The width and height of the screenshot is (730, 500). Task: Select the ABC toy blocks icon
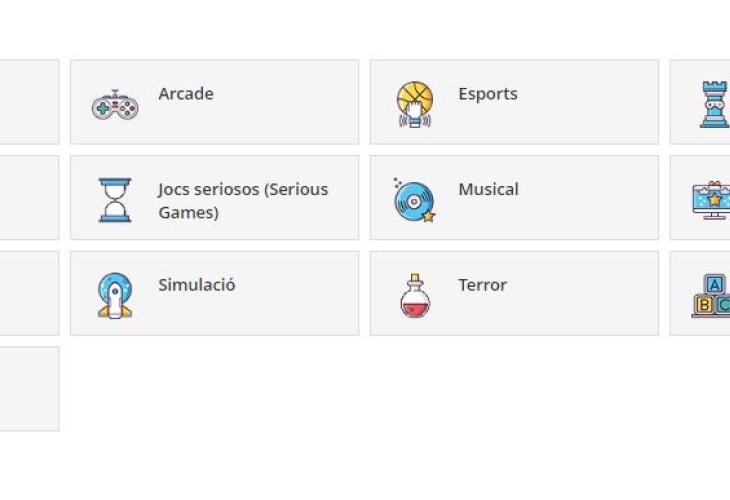(x=712, y=295)
